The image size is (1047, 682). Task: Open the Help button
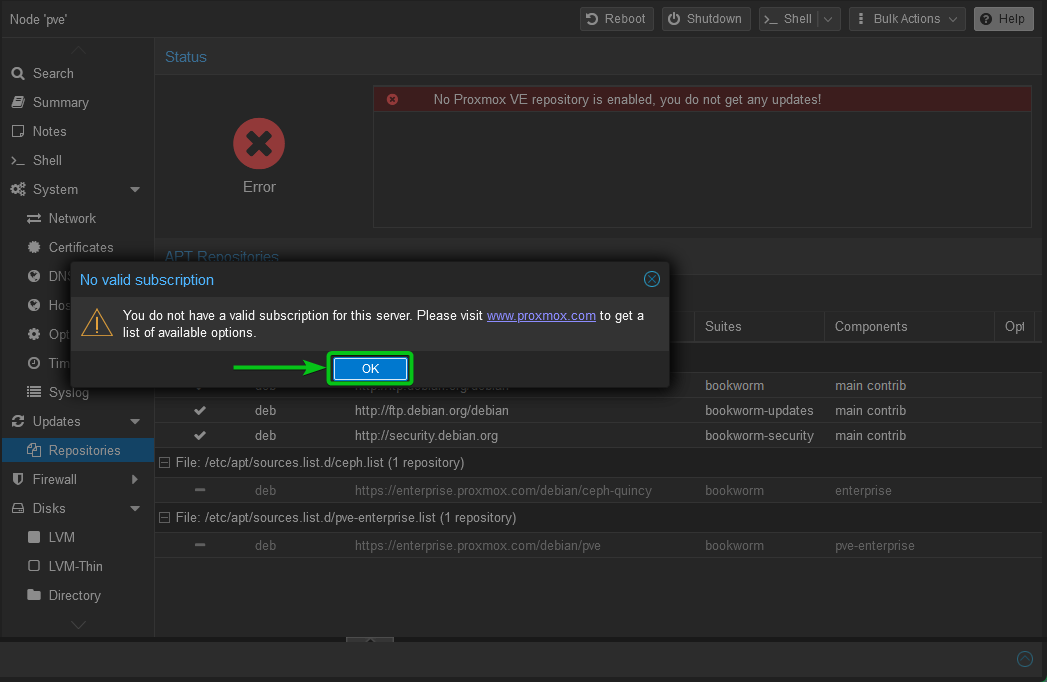(x=1003, y=19)
